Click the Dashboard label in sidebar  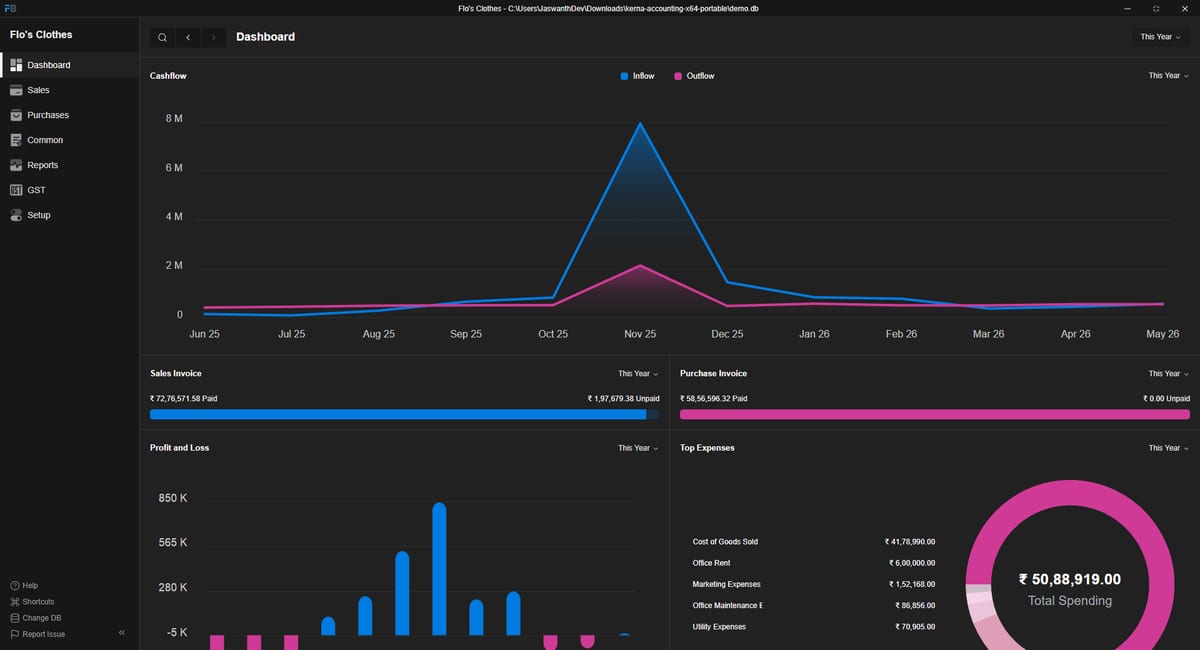pyautogui.click(x=49, y=65)
